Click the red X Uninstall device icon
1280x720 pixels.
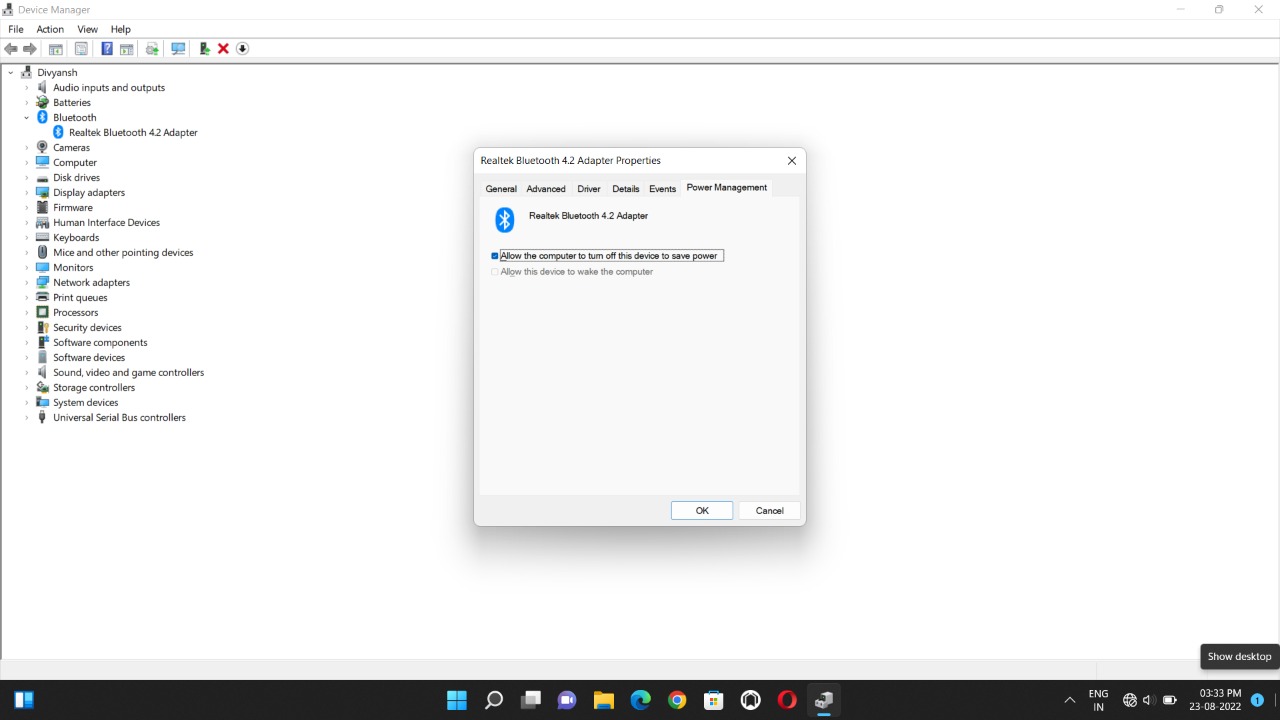click(x=223, y=48)
